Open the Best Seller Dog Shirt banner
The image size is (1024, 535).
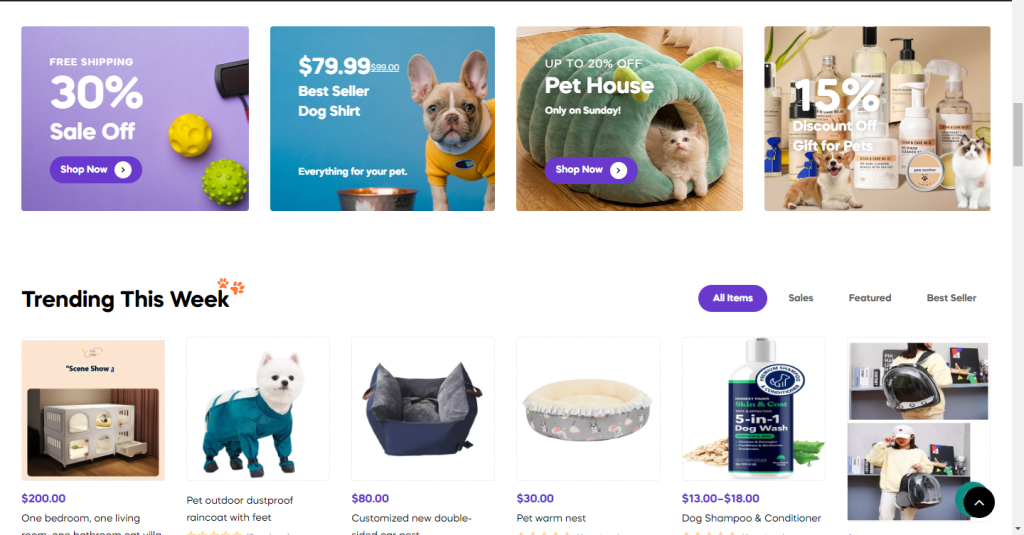[x=382, y=118]
